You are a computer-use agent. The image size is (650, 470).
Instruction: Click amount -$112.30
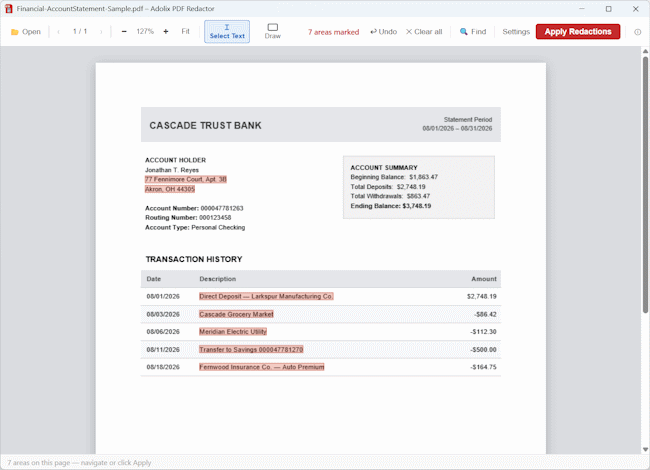[483, 332]
